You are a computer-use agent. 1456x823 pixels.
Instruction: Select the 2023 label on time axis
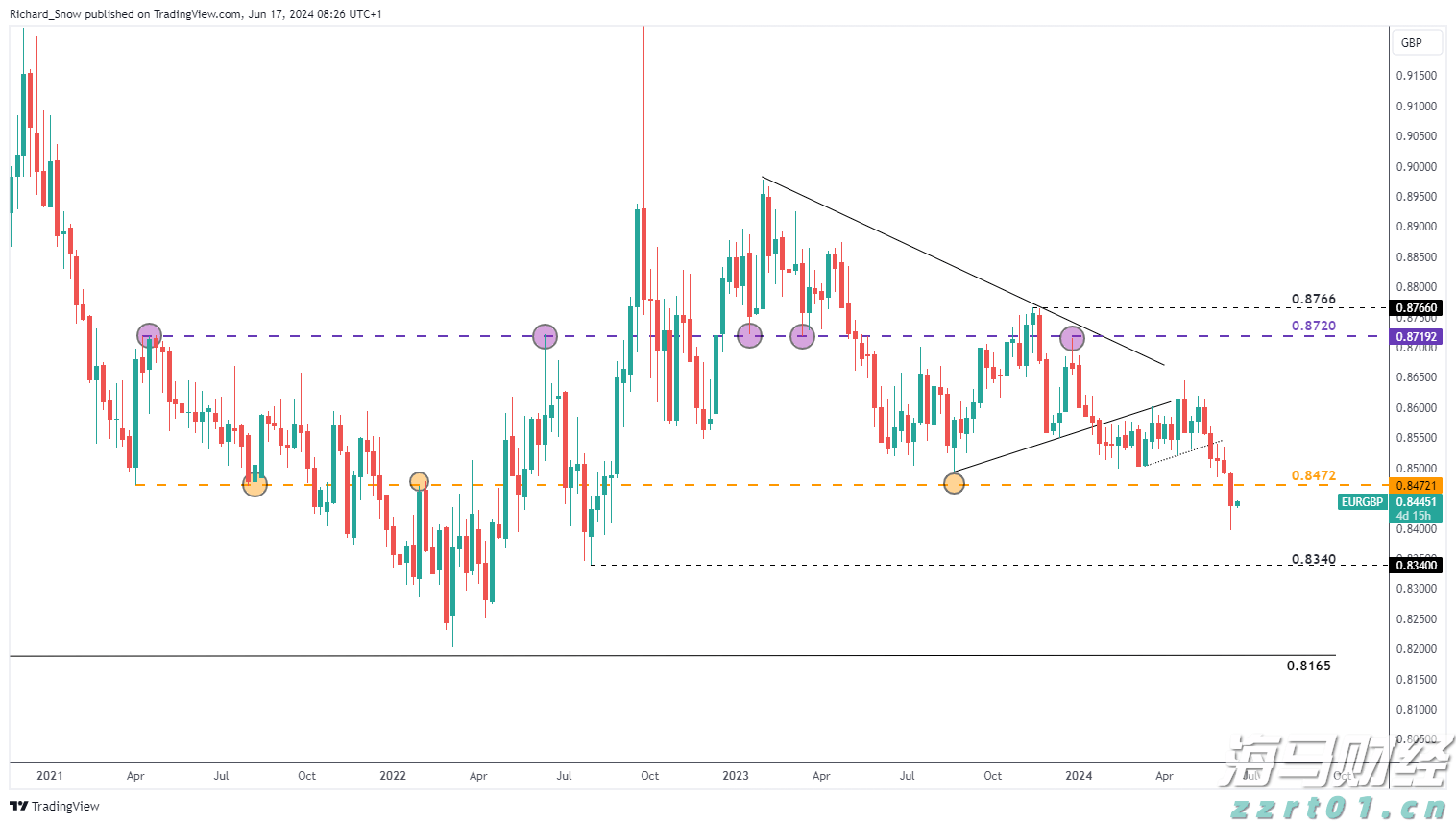coord(736,776)
